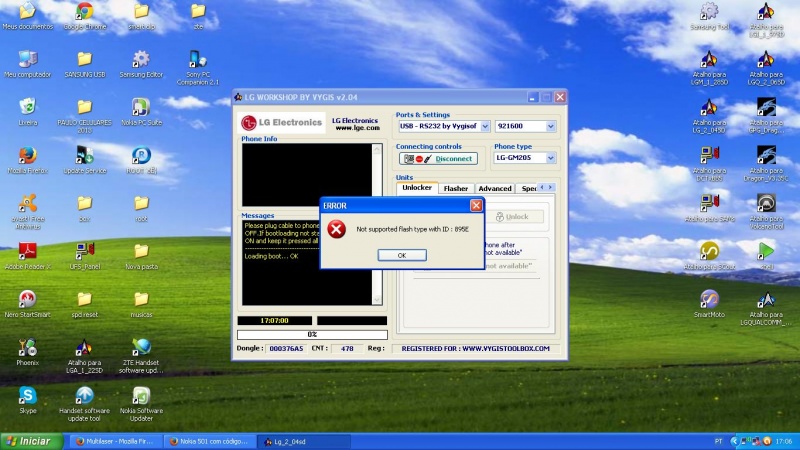
Task: Select the Atalho para VolcanoTool icon
Action: 766,212
